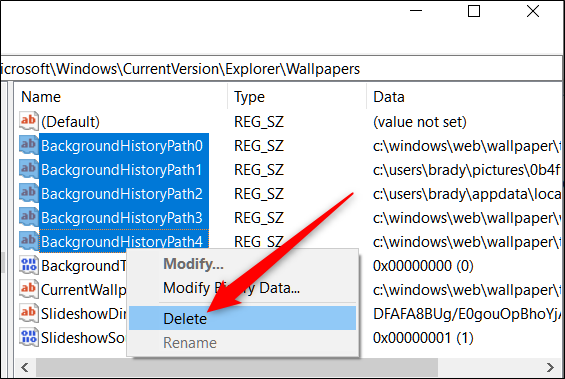The width and height of the screenshot is (565, 379).
Task: Select the SlideshowSo value name
Action: point(83,338)
